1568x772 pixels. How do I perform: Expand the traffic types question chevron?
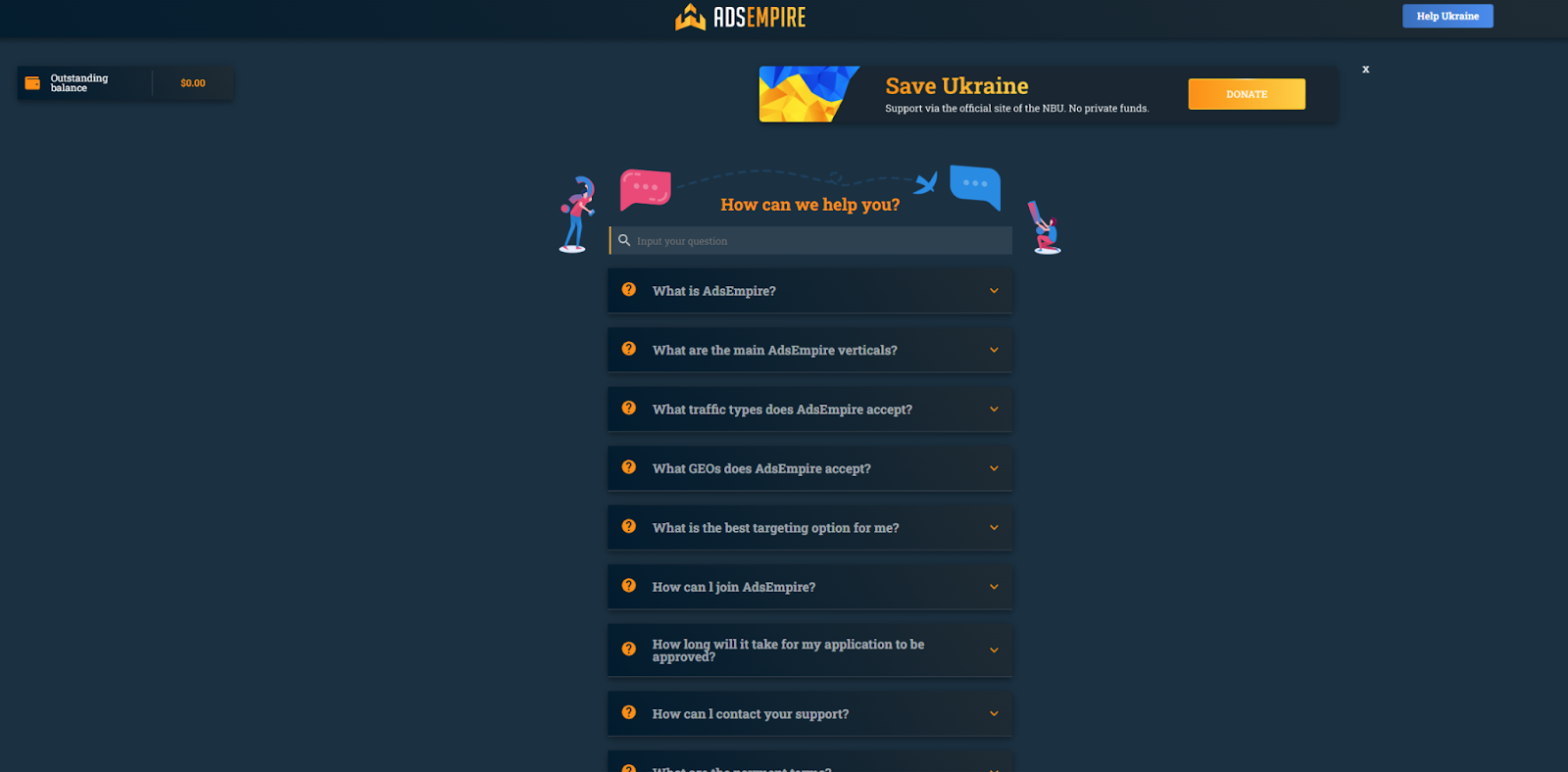[994, 410]
